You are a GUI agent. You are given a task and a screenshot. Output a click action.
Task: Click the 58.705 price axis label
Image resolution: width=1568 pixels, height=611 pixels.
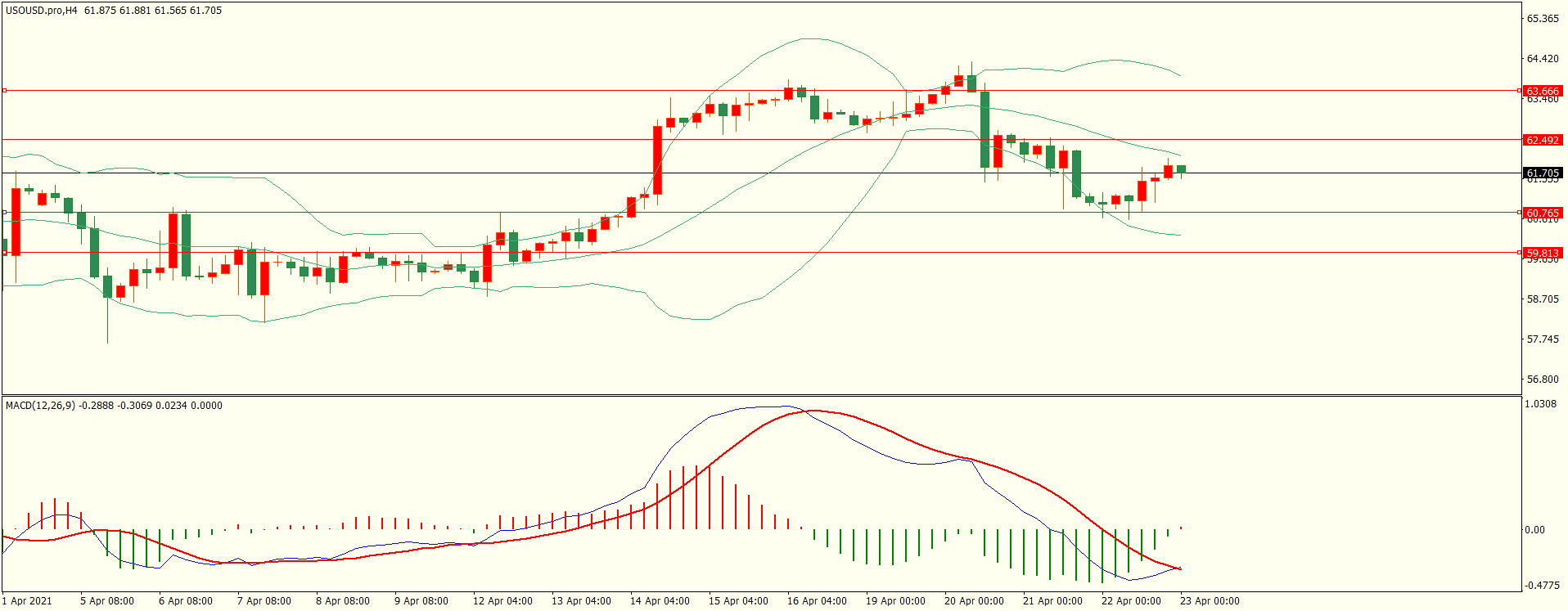click(1543, 299)
